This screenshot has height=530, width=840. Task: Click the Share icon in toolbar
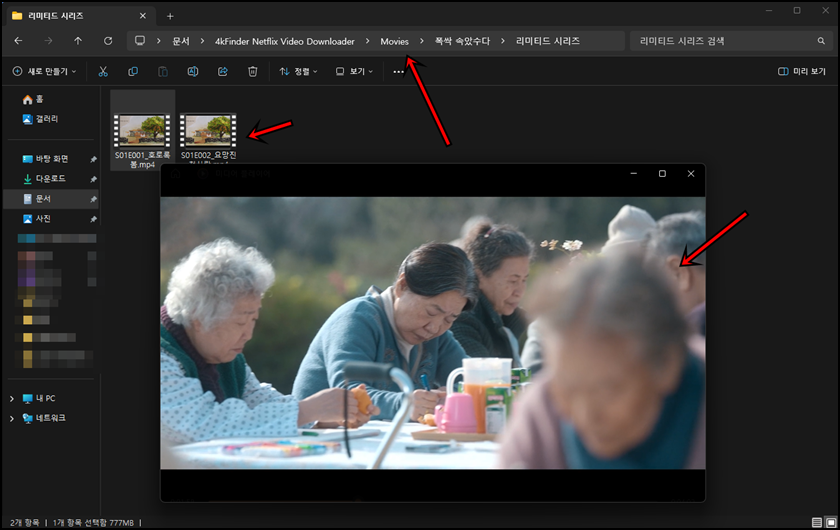point(223,71)
